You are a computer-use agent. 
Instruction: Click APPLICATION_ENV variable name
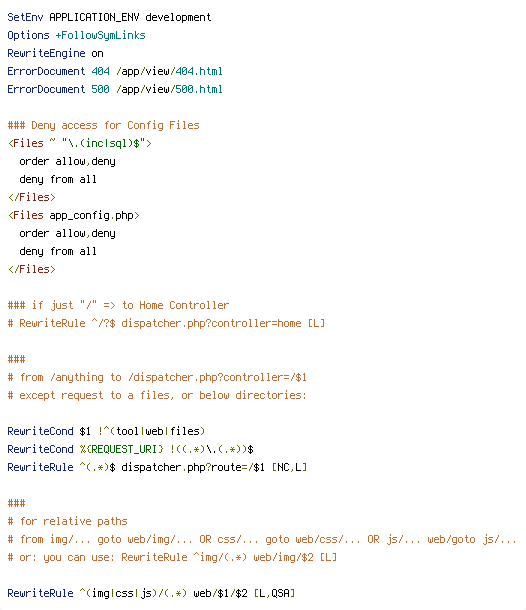coord(94,18)
